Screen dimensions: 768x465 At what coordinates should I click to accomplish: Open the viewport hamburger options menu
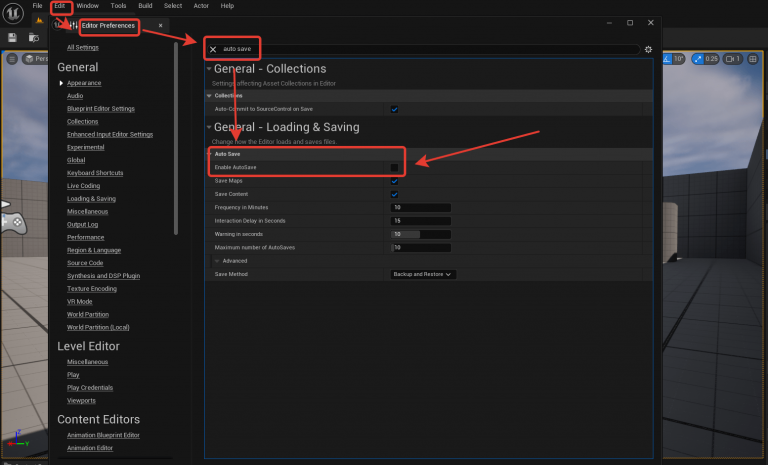12,59
